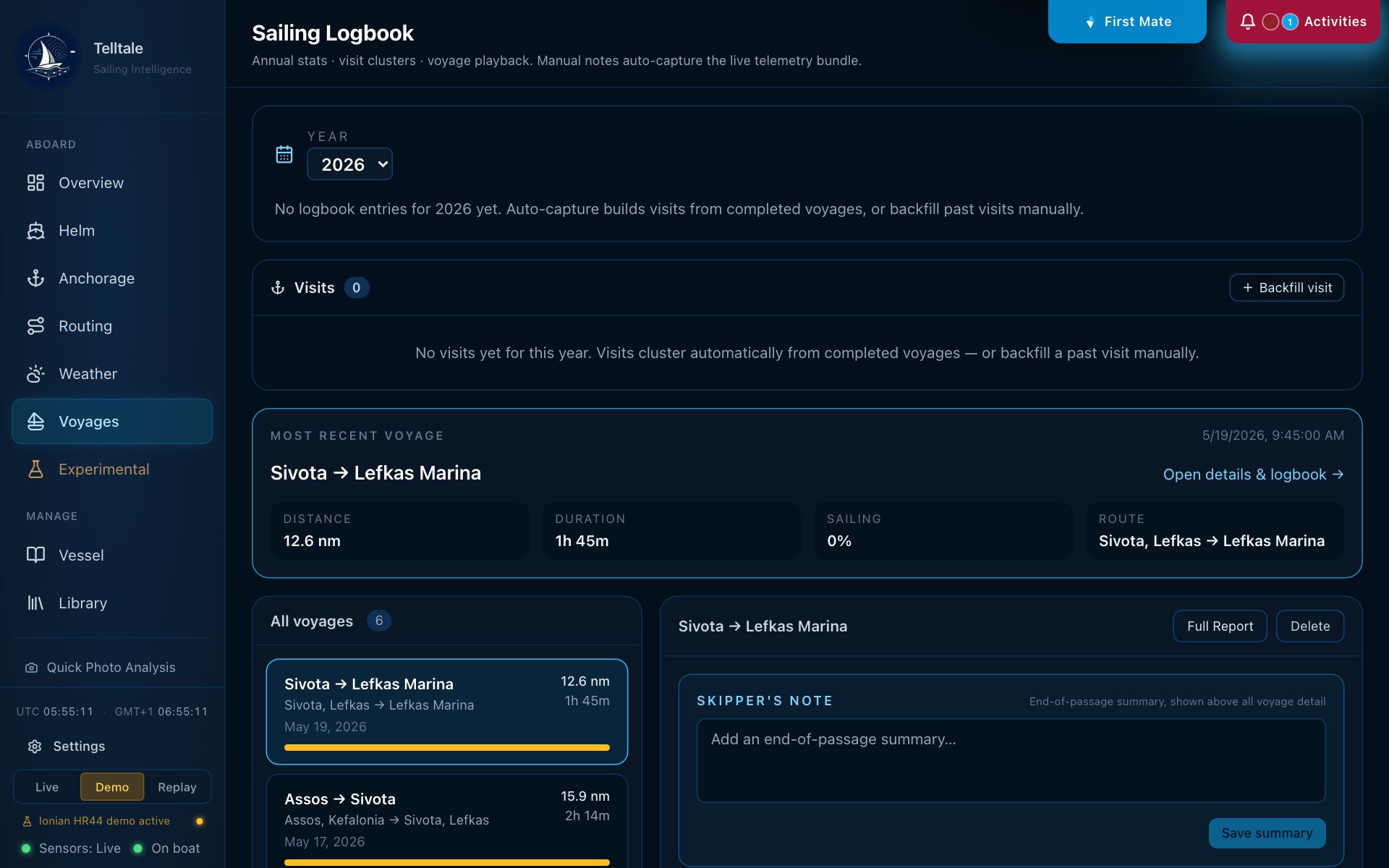
Task: Click the First Mate diamond icon
Action: (x=1089, y=22)
